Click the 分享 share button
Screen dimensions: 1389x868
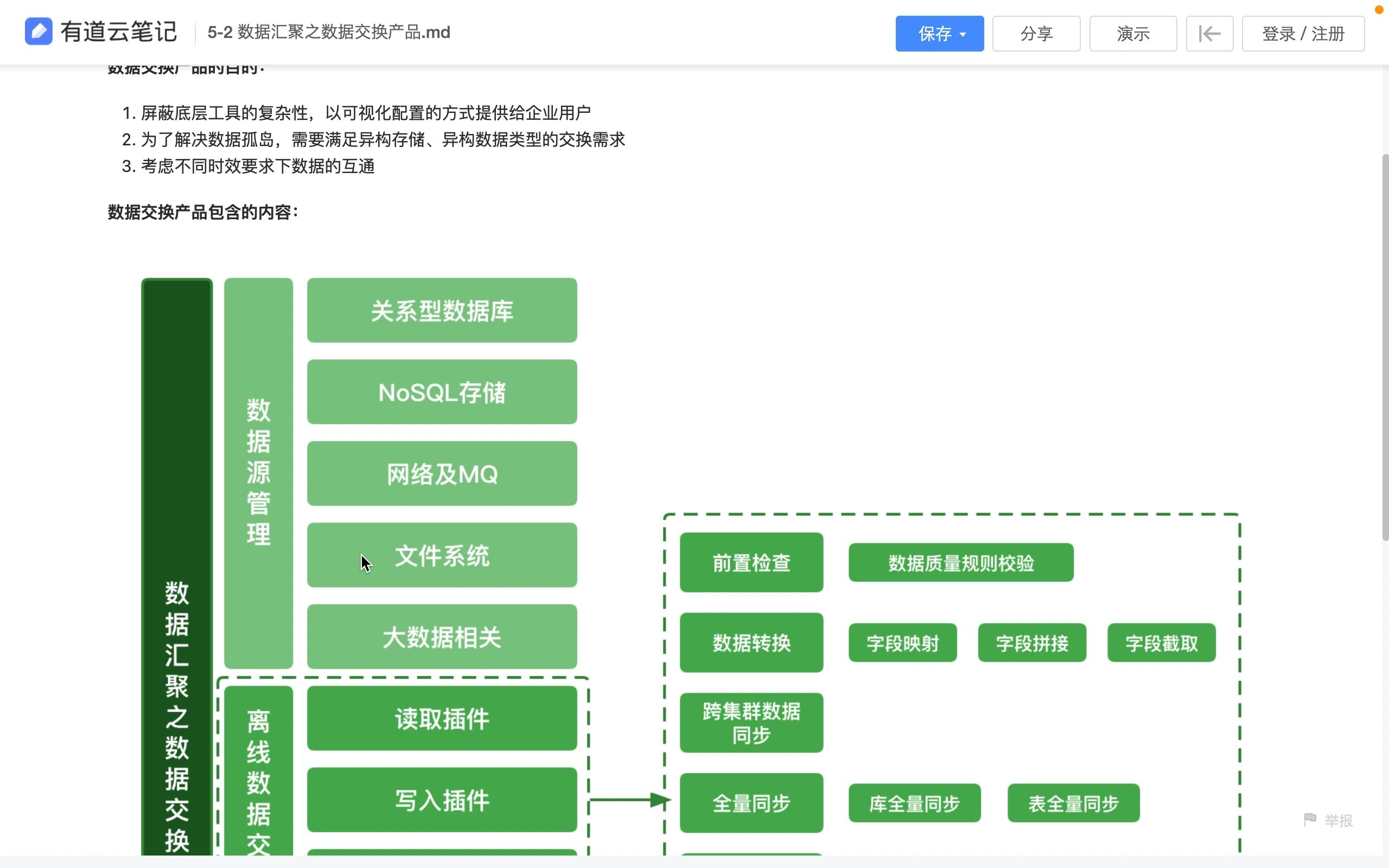[1036, 34]
